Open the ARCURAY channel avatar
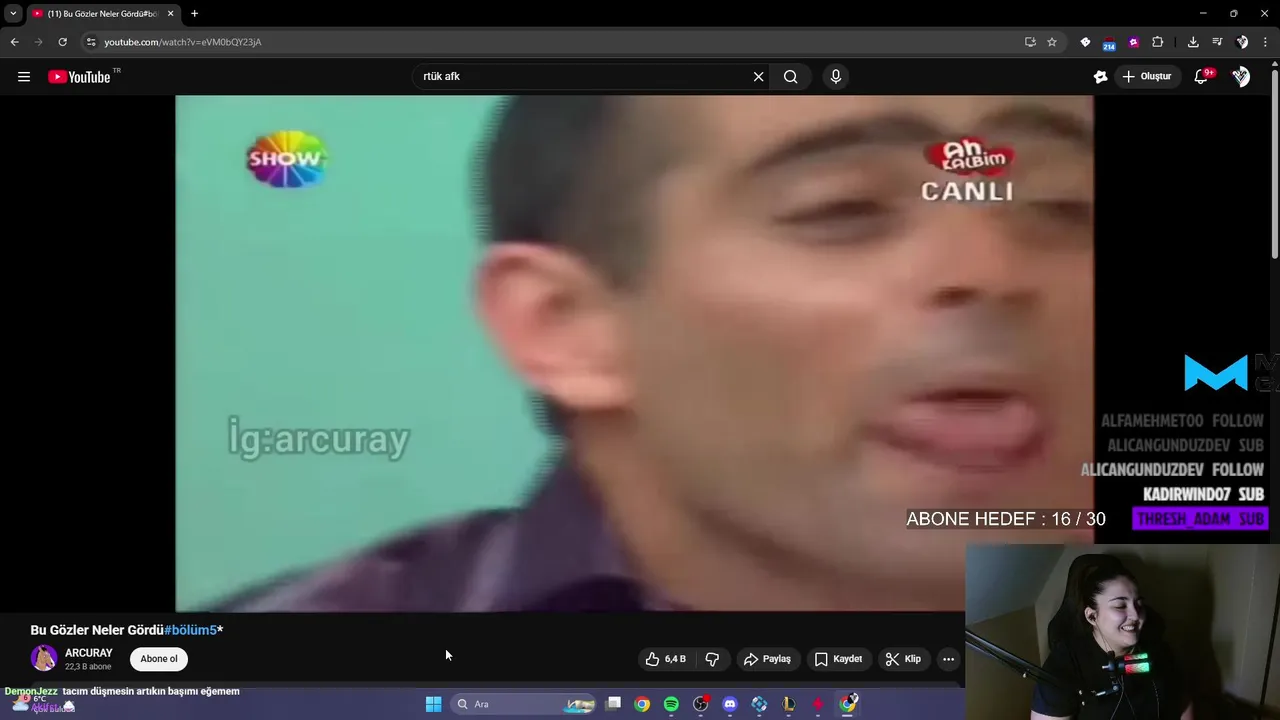 (x=44, y=658)
